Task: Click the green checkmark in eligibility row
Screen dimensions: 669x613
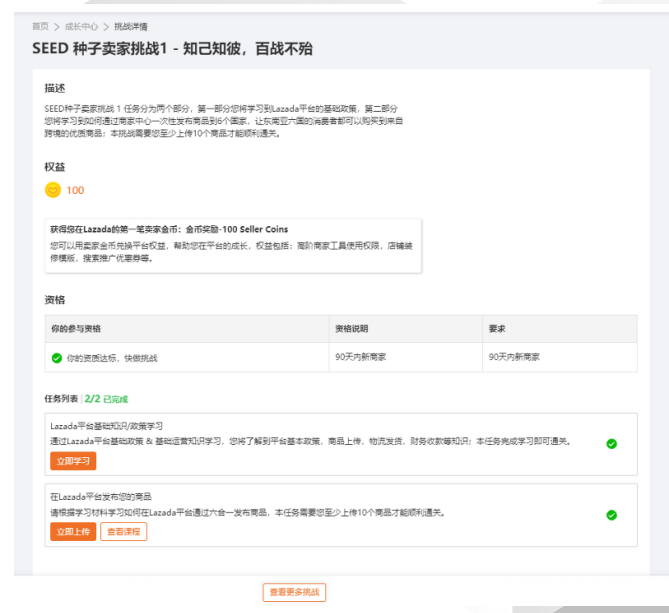Action: pos(57,357)
